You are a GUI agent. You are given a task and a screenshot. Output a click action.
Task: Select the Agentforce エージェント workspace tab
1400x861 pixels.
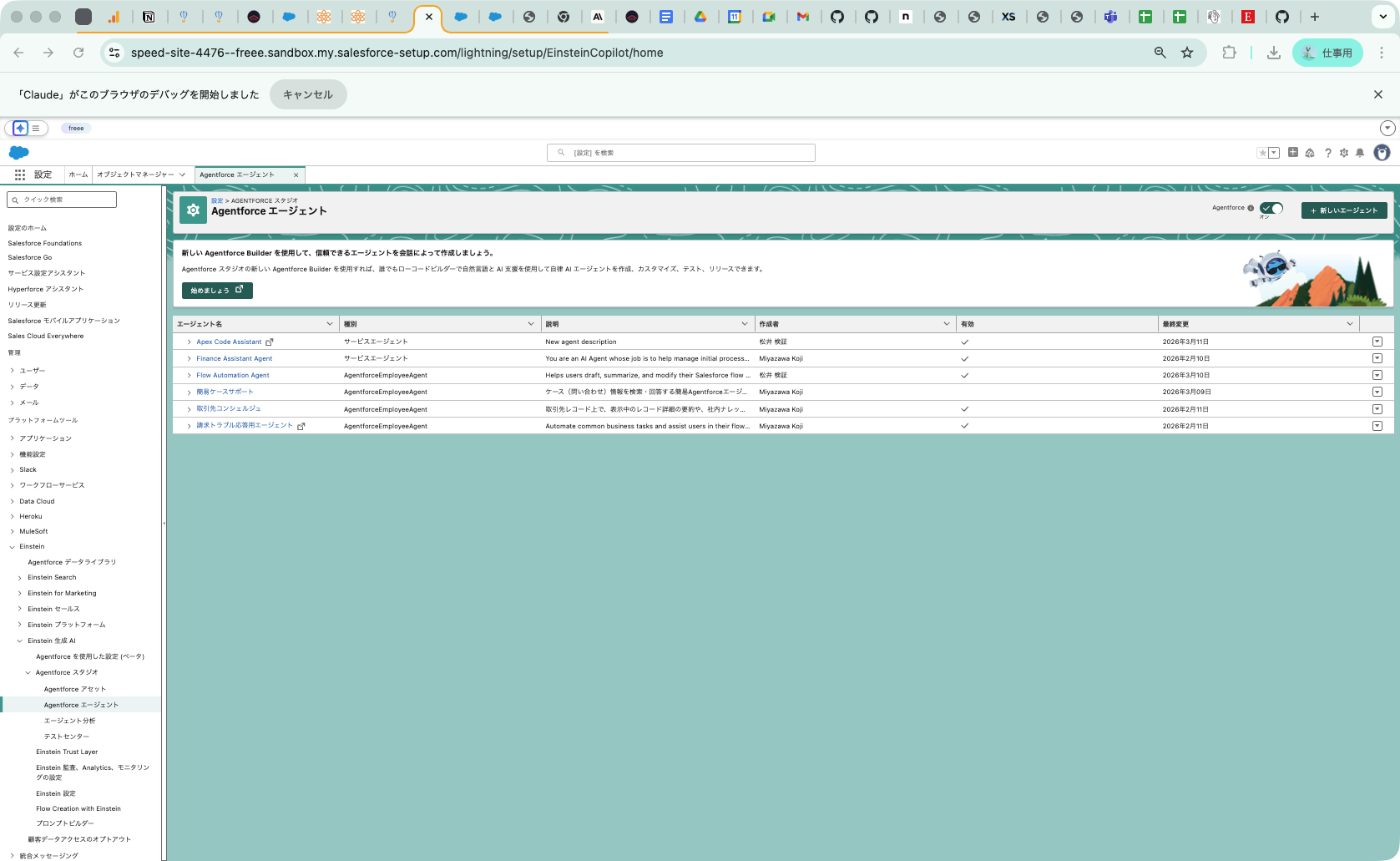click(237, 175)
